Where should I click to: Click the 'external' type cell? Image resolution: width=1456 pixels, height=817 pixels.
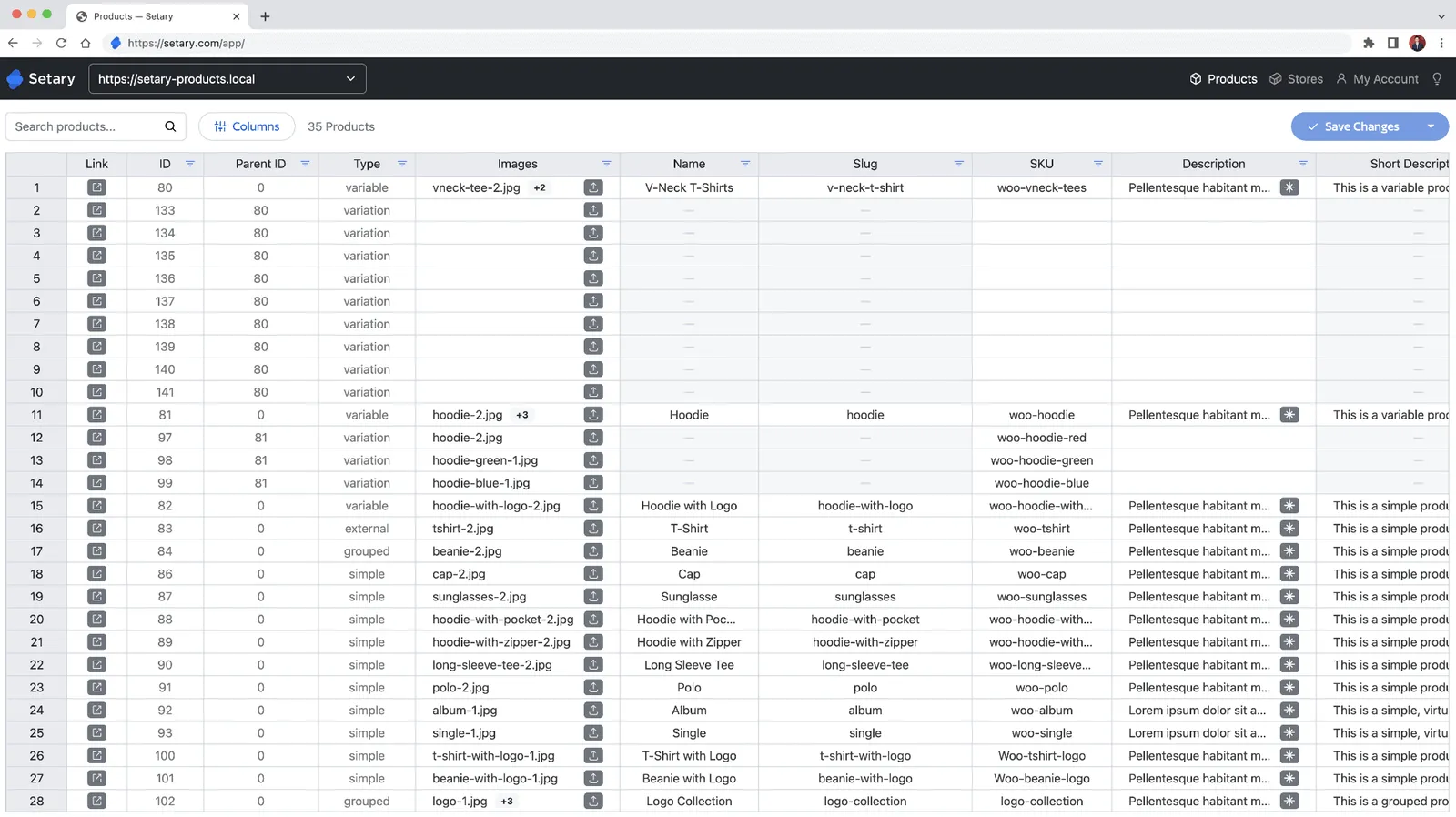367,529
